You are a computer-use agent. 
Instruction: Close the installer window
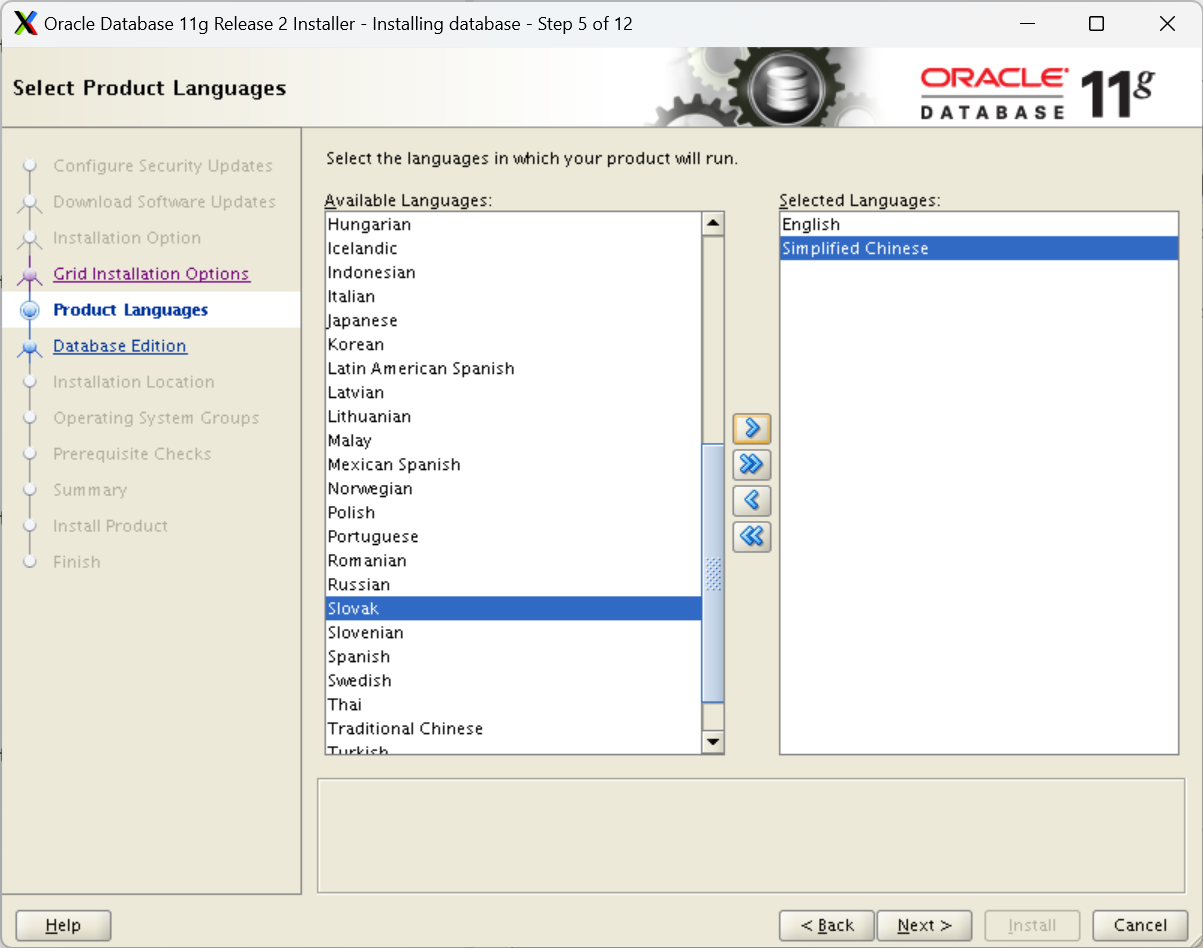click(x=1167, y=24)
